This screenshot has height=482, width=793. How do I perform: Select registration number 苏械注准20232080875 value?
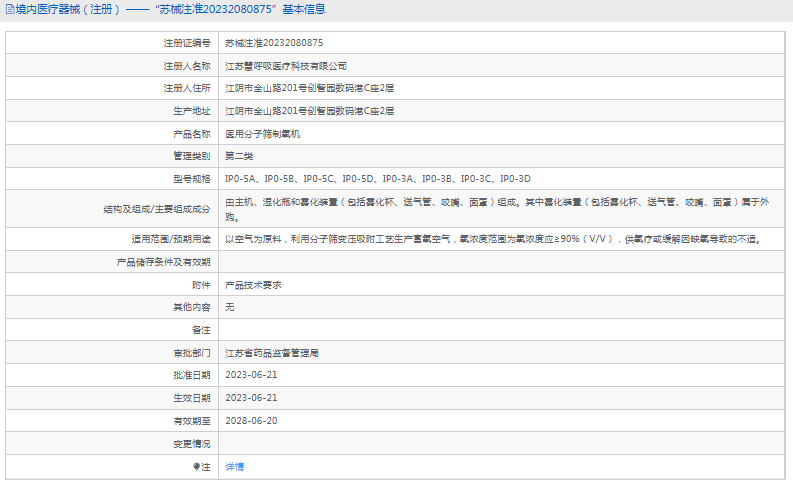(274, 43)
